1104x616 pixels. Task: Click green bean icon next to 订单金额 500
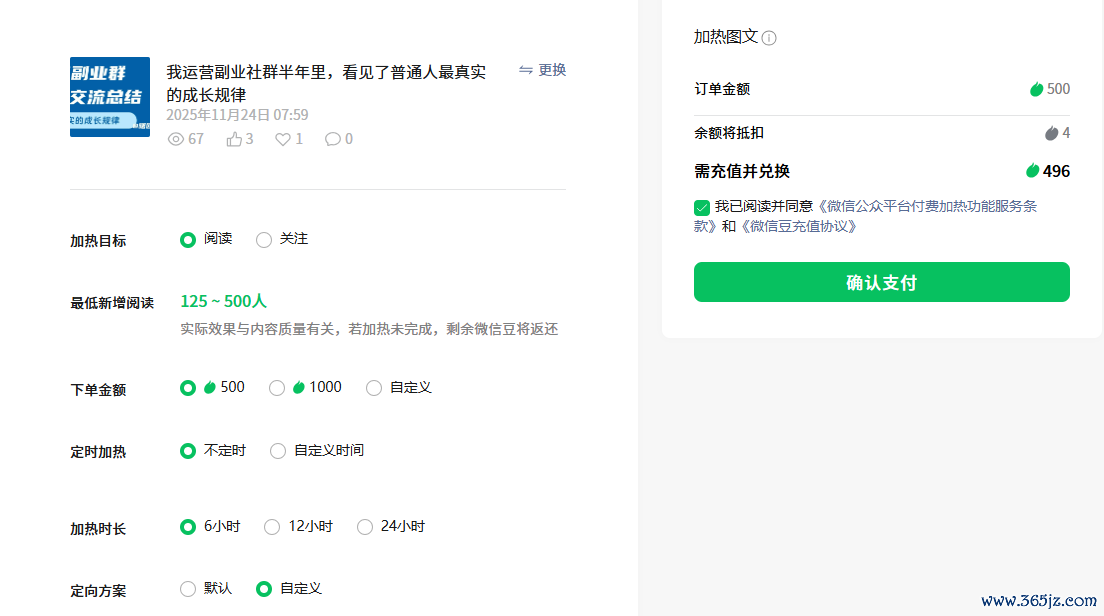click(1037, 89)
